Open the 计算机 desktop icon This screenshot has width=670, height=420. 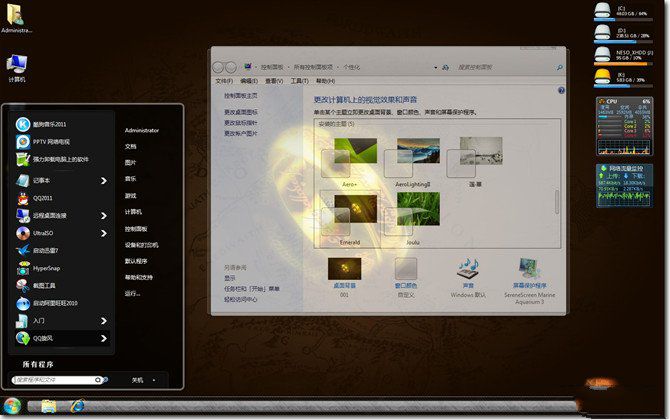(x=17, y=65)
